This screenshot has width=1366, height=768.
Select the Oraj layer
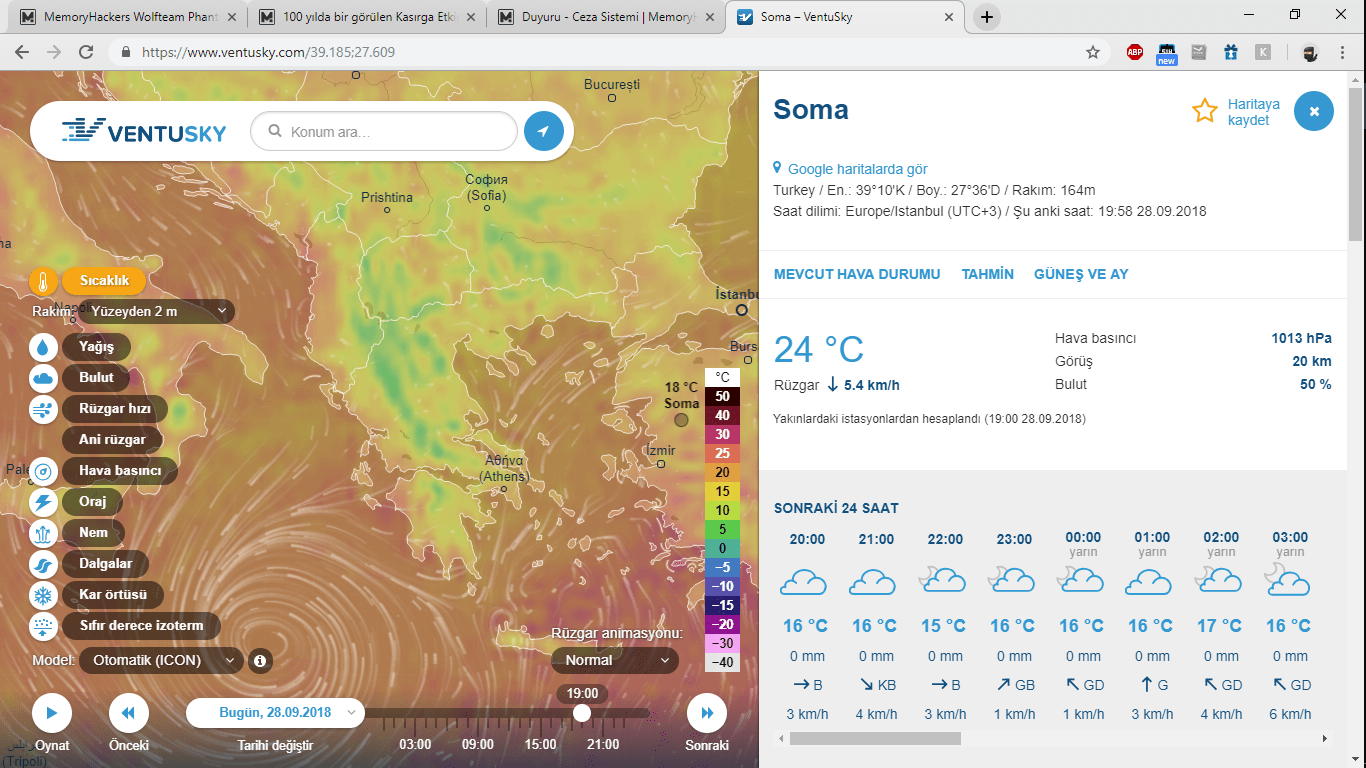93,502
